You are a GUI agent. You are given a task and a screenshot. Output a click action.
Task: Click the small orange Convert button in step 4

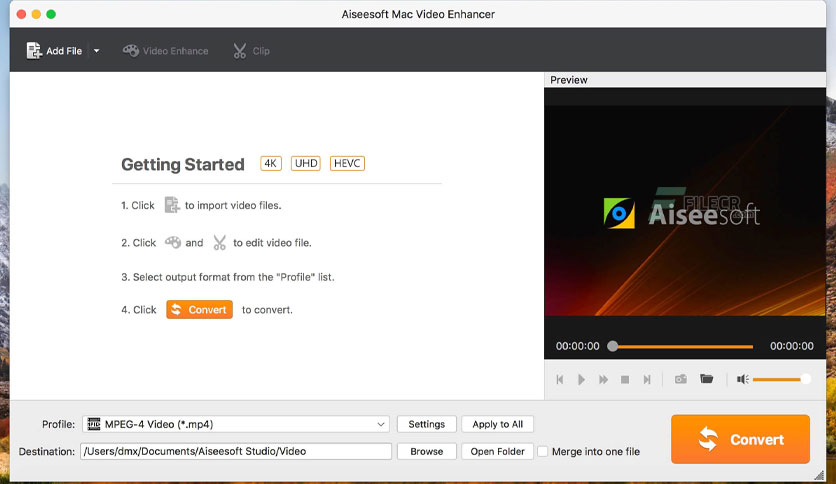pyautogui.click(x=199, y=309)
